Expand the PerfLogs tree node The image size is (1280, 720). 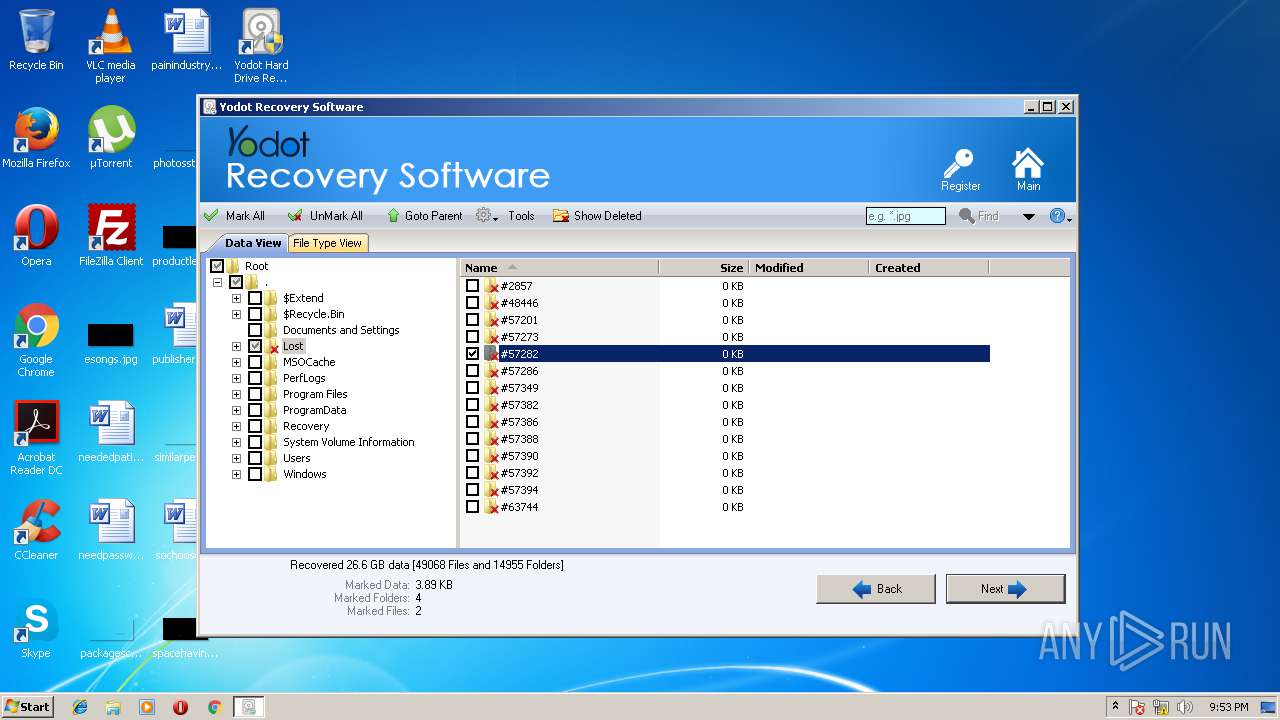[236, 378]
